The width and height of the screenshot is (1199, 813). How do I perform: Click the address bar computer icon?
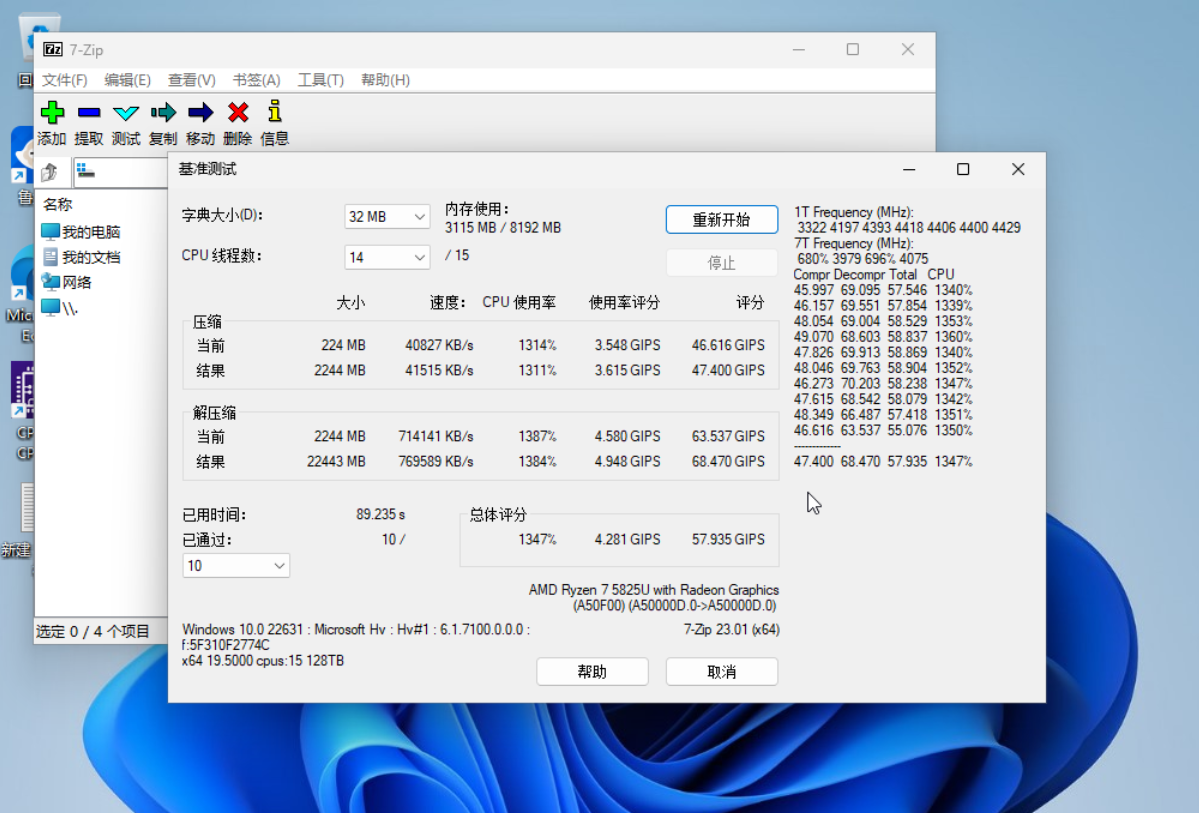tap(86, 171)
